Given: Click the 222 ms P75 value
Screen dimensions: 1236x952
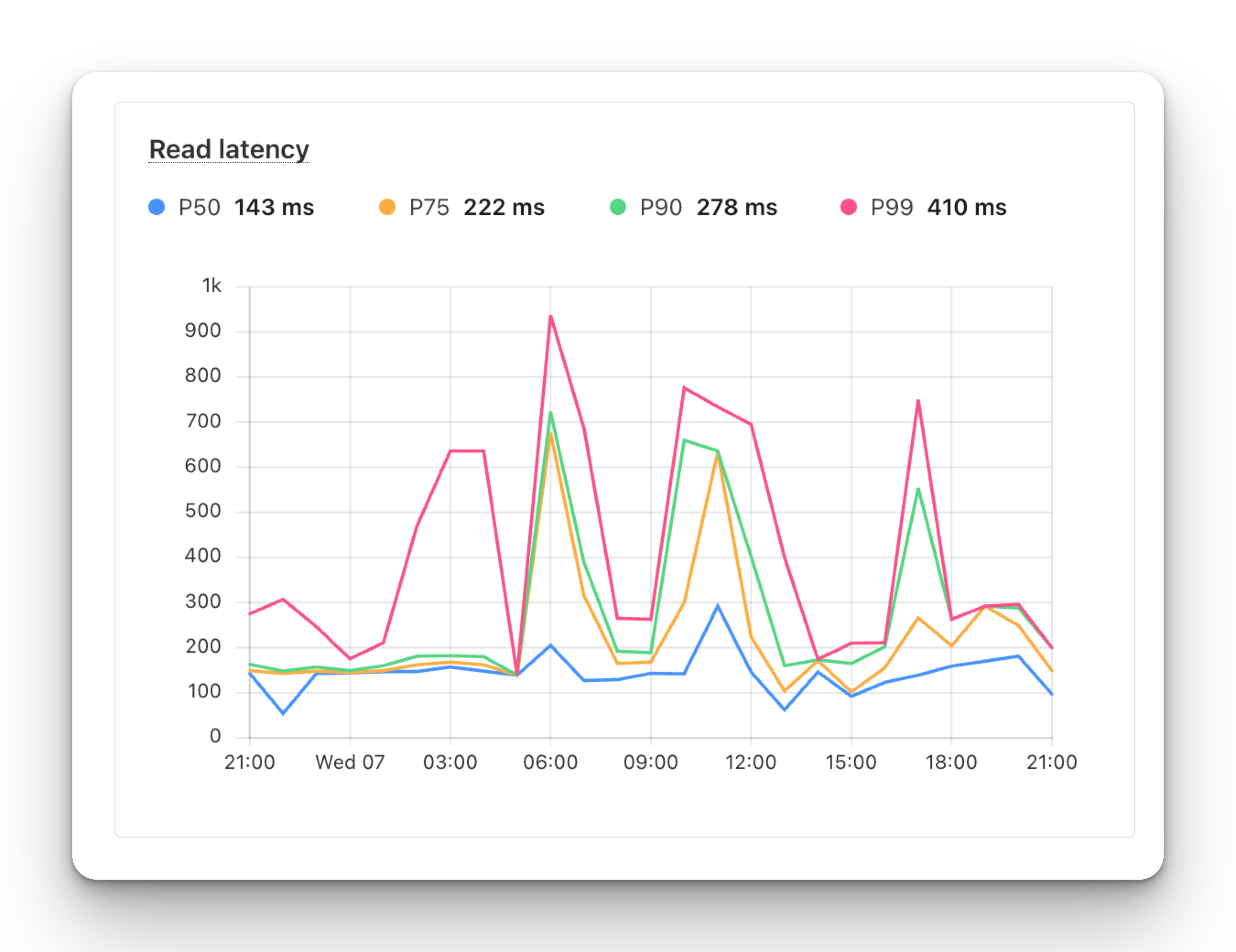Looking at the screenshot, I should [504, 208].
